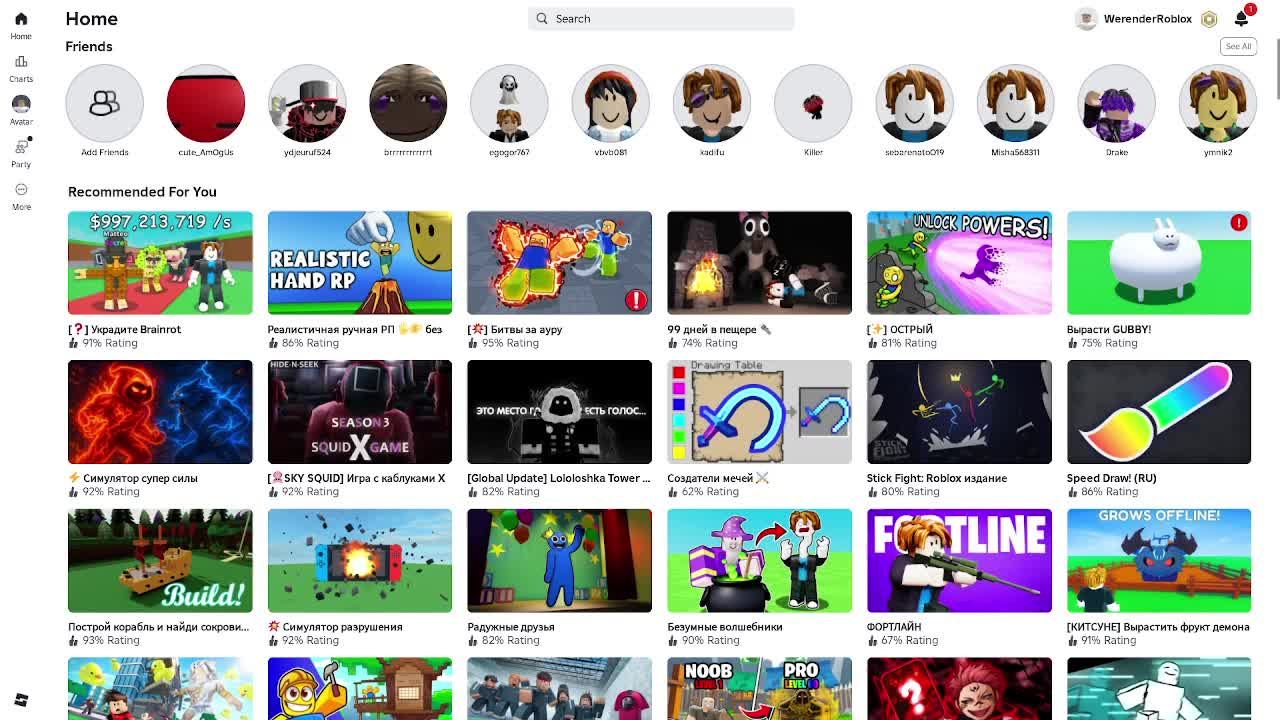Open friend sebarenato019 avatar

pyautogui.click(x=914, y=103)
